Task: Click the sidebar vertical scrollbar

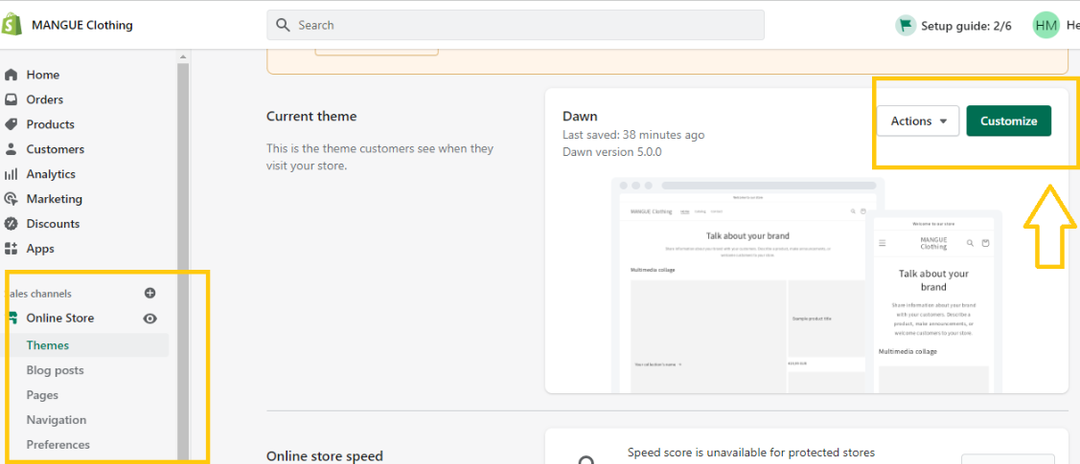Action: coord(183,262)
